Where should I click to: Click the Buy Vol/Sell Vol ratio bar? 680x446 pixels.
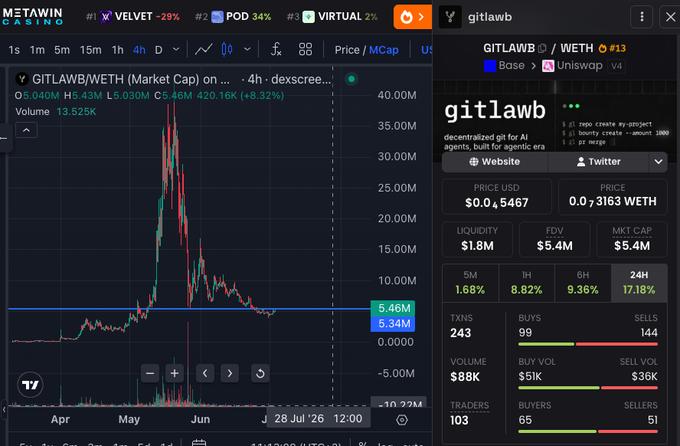coord(588,388)
